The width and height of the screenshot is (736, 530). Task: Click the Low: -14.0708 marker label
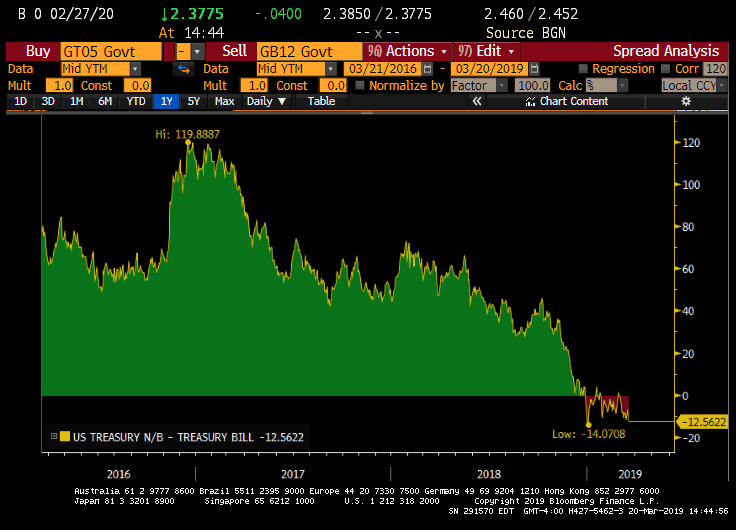coord(589,434)
